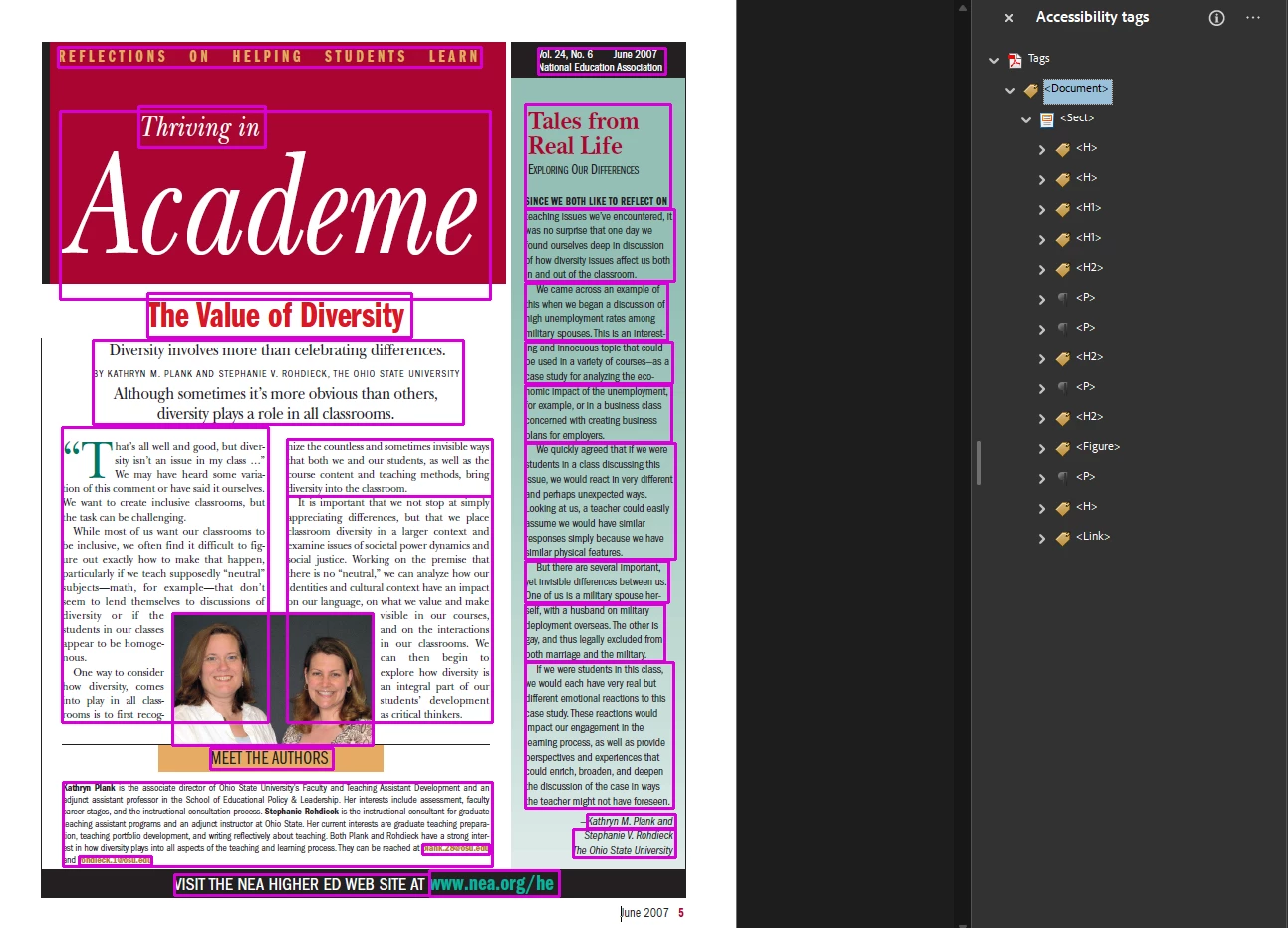The image size is (1288, 928).
Task: Expand the chevron of the <P> directly below <Figure>
Action: click(1042, 479)
